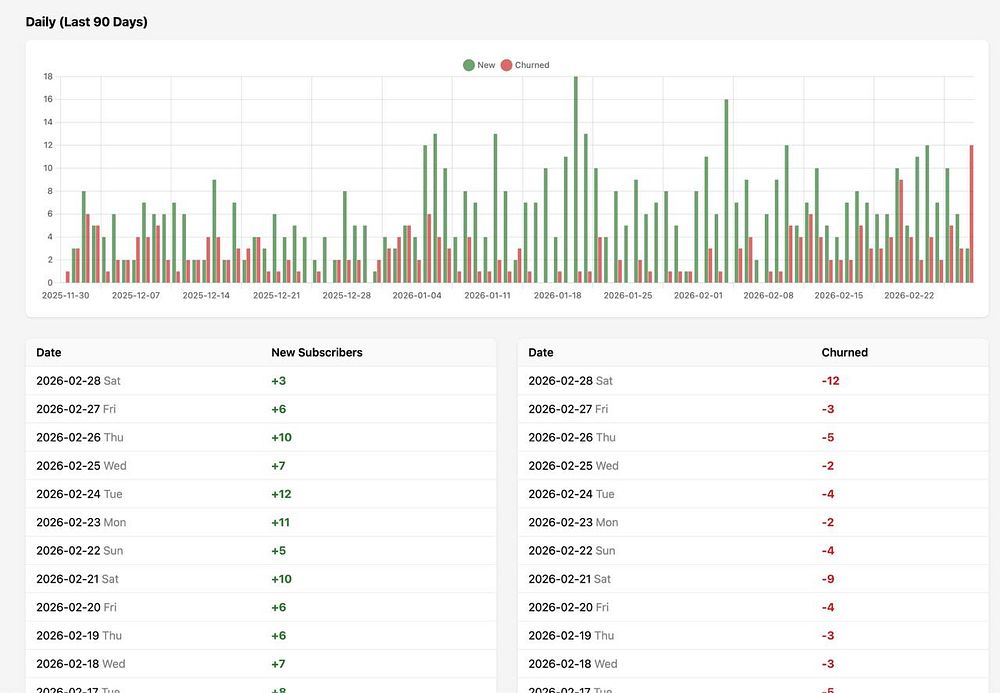Click the green New legend color circle
The width and height of the screenshot is (1000, 693).
pyautogui.click(x=469, y=65)
